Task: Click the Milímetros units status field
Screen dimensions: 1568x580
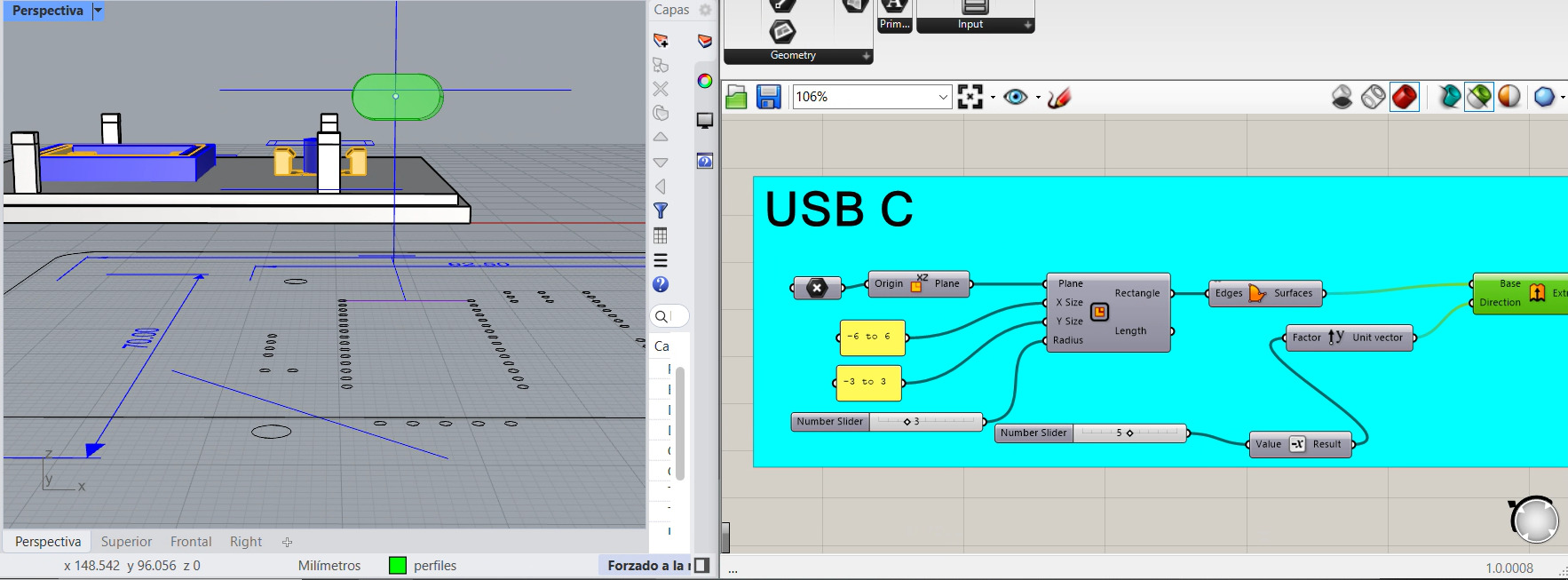Action: (329, 566)
